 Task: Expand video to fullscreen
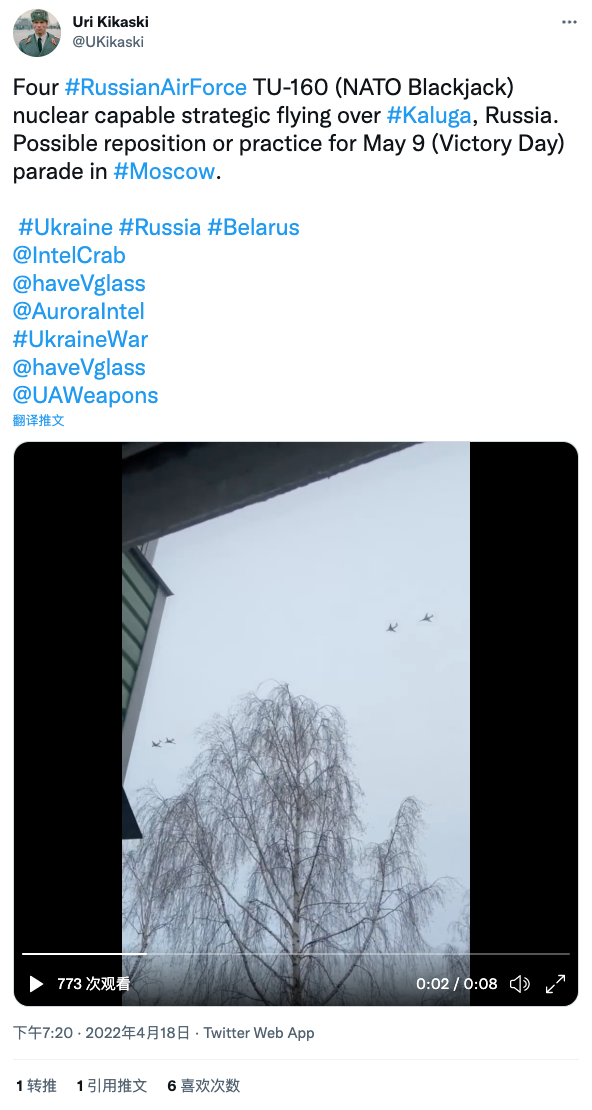[x=555, y=983]
